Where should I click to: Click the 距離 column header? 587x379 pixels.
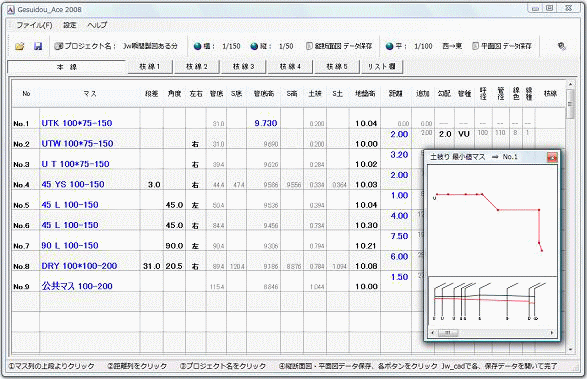pyautogui.click(x=396, y=94)
